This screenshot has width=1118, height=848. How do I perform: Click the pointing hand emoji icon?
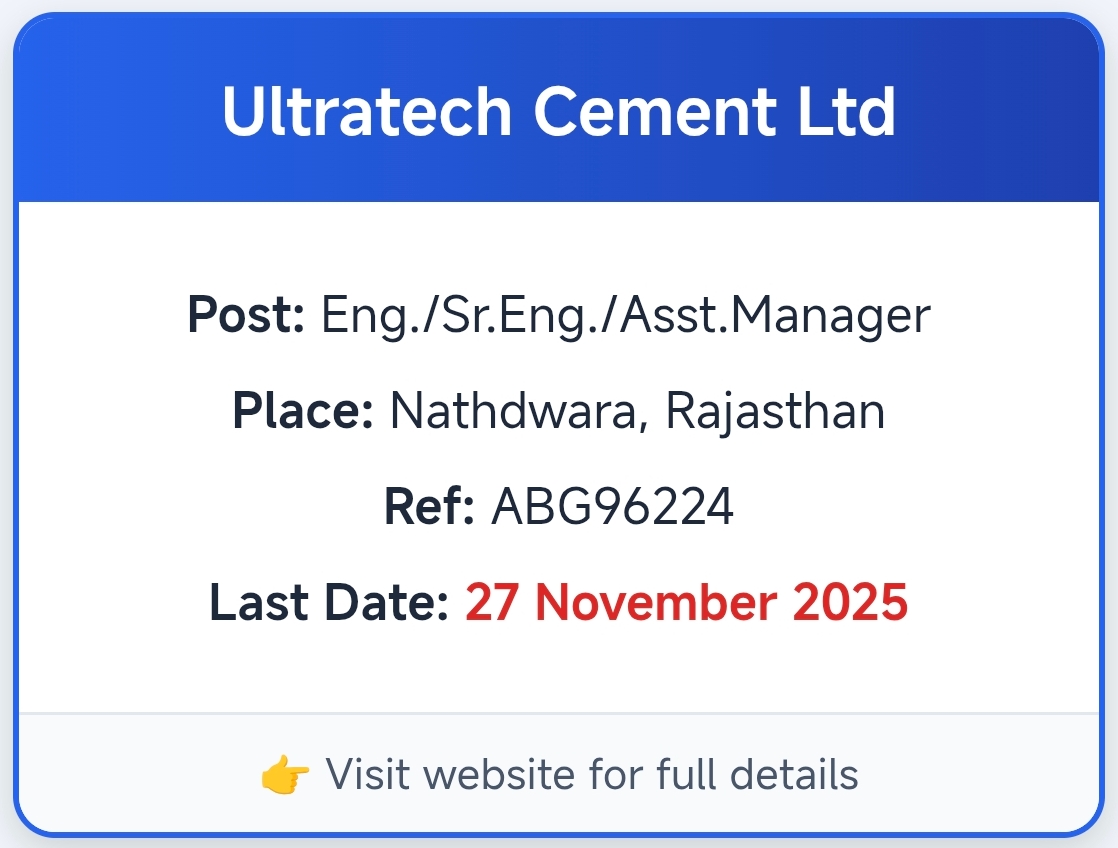(x=284, y=775)
